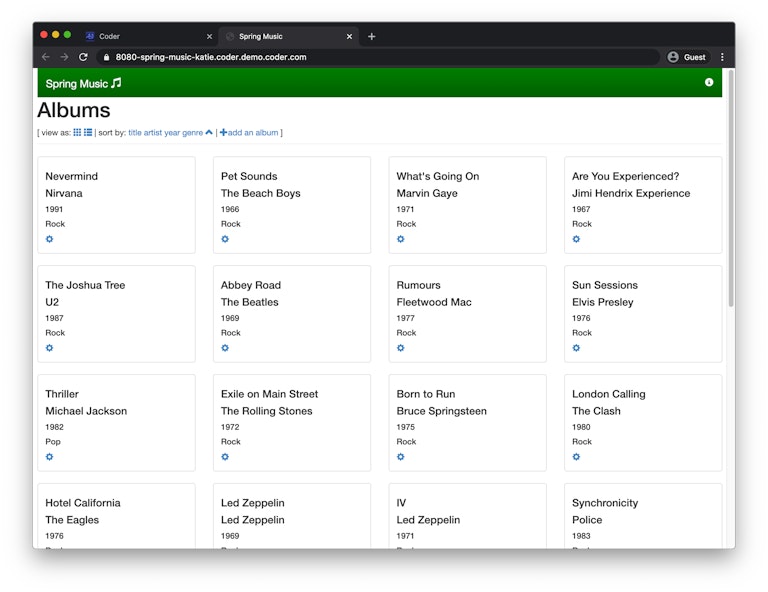Viewport: 768px width, 592px height.
Task: Click the Nevermind album title
Action: click(72, 176)
